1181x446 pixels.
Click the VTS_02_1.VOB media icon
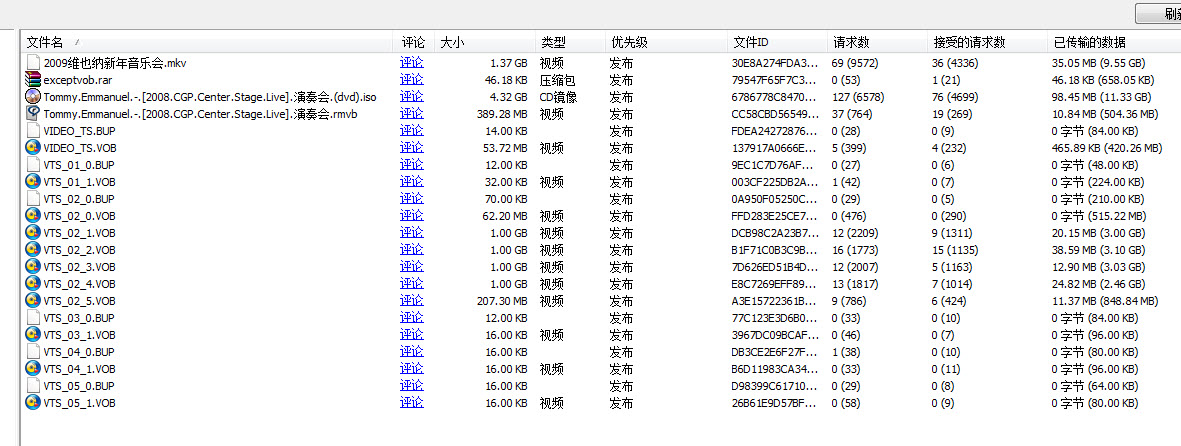pyautogui.click(x=34, y=233)
